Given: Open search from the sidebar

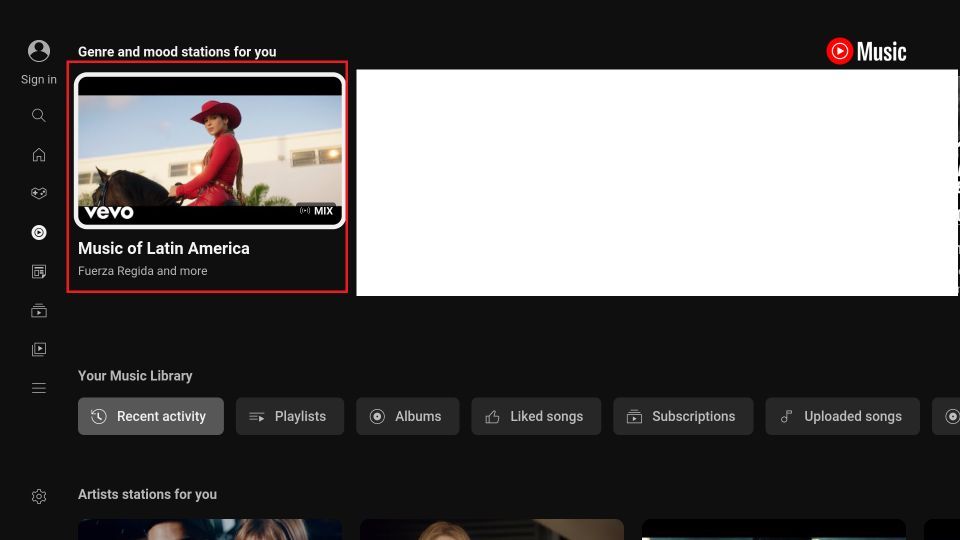Looking at the screenshot, I should [39, 115].
